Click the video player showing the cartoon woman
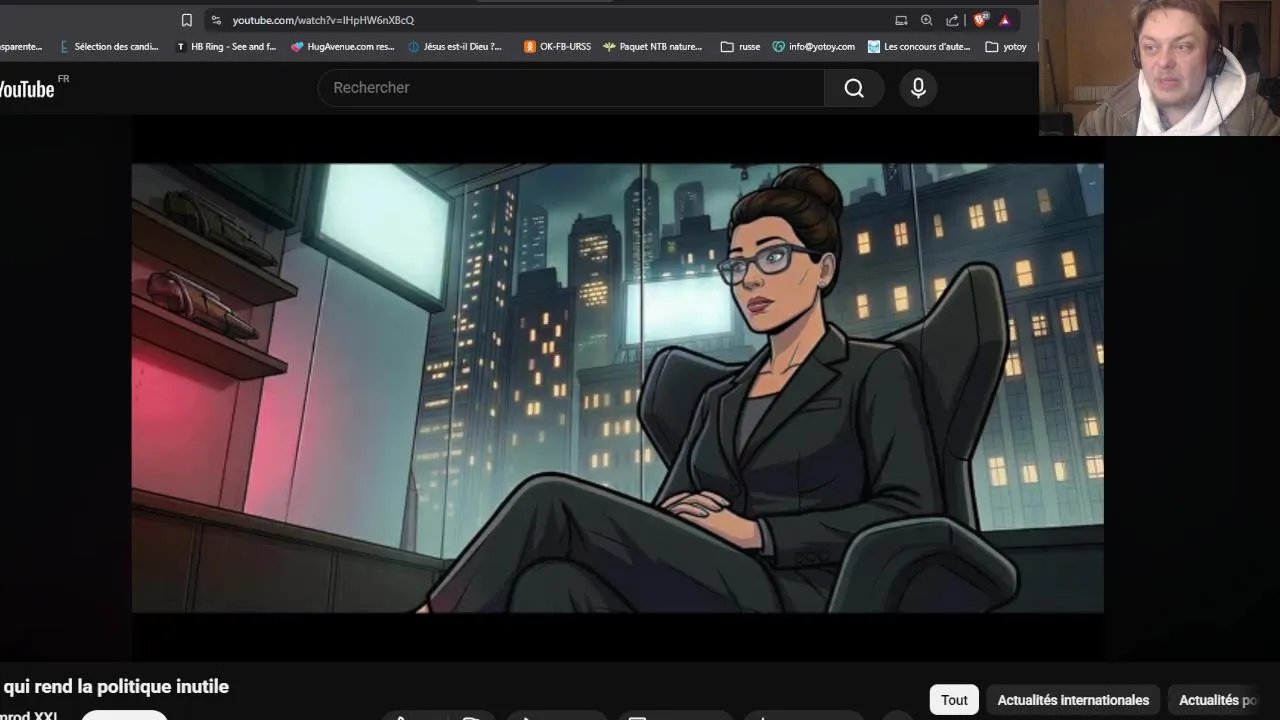Viewport: 1280px width, 720px height. (x=618, y=388)
